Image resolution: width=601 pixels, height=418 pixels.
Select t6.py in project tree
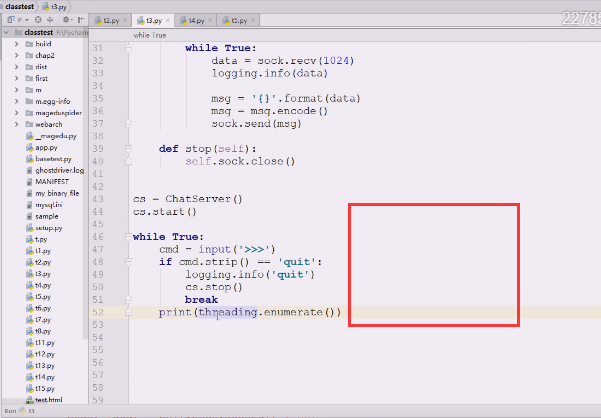pos(43,308)
